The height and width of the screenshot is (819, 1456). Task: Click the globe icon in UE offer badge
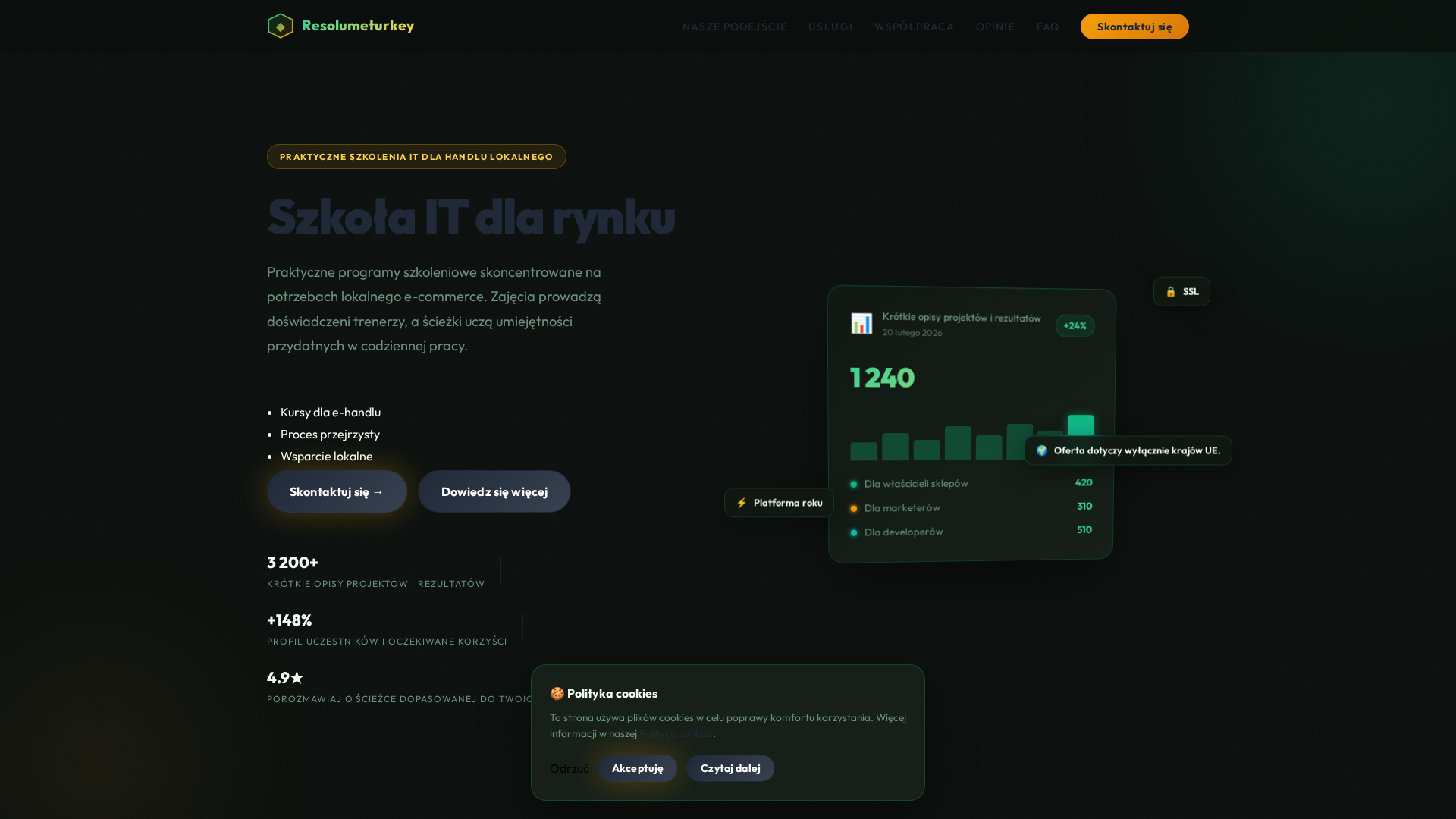[1042, 450]
